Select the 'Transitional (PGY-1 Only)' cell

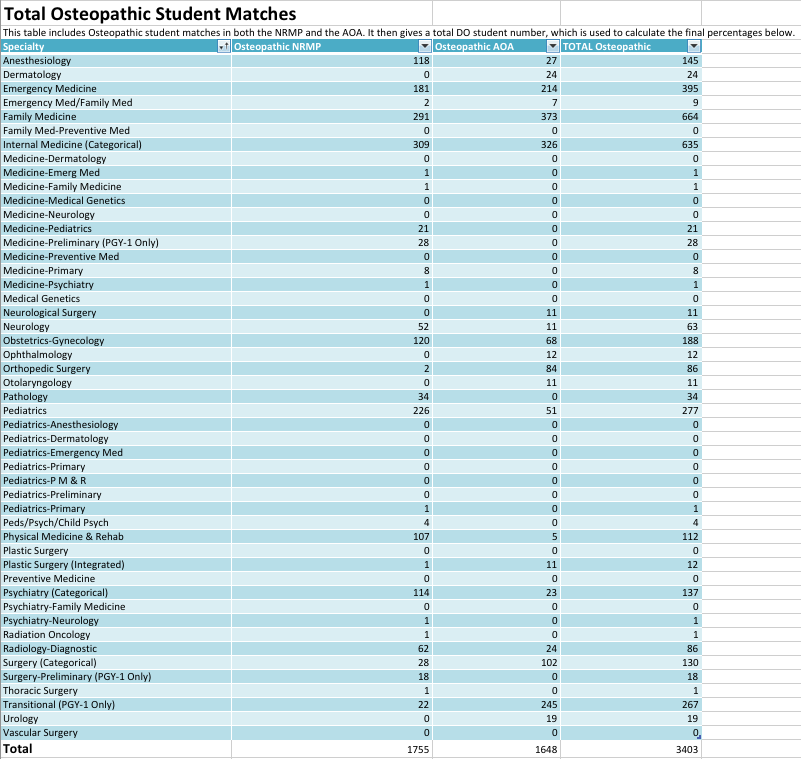pos(116,704)
